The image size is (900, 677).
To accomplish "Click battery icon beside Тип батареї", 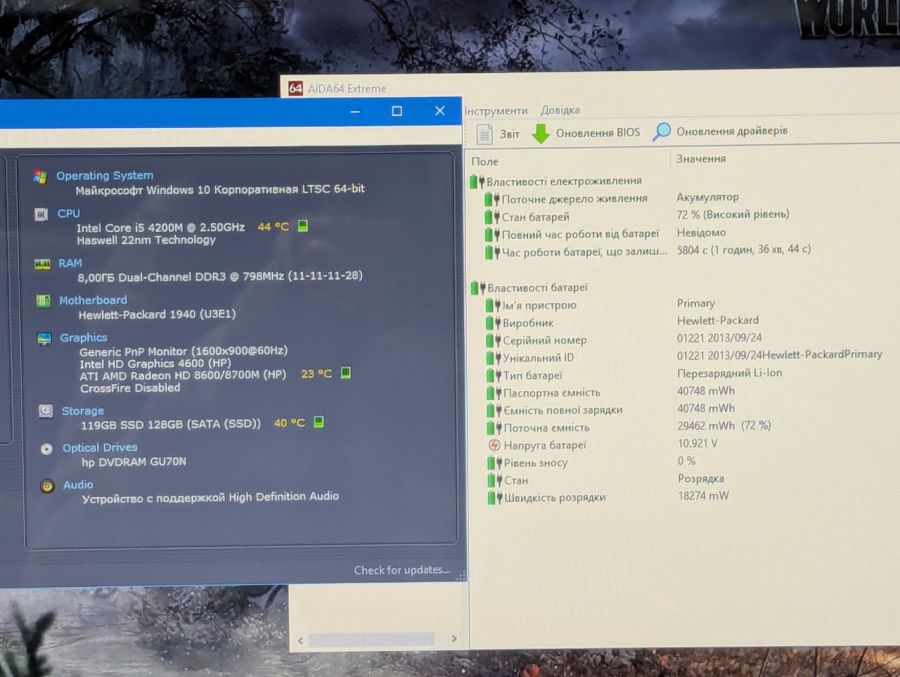I will (494, 376).
